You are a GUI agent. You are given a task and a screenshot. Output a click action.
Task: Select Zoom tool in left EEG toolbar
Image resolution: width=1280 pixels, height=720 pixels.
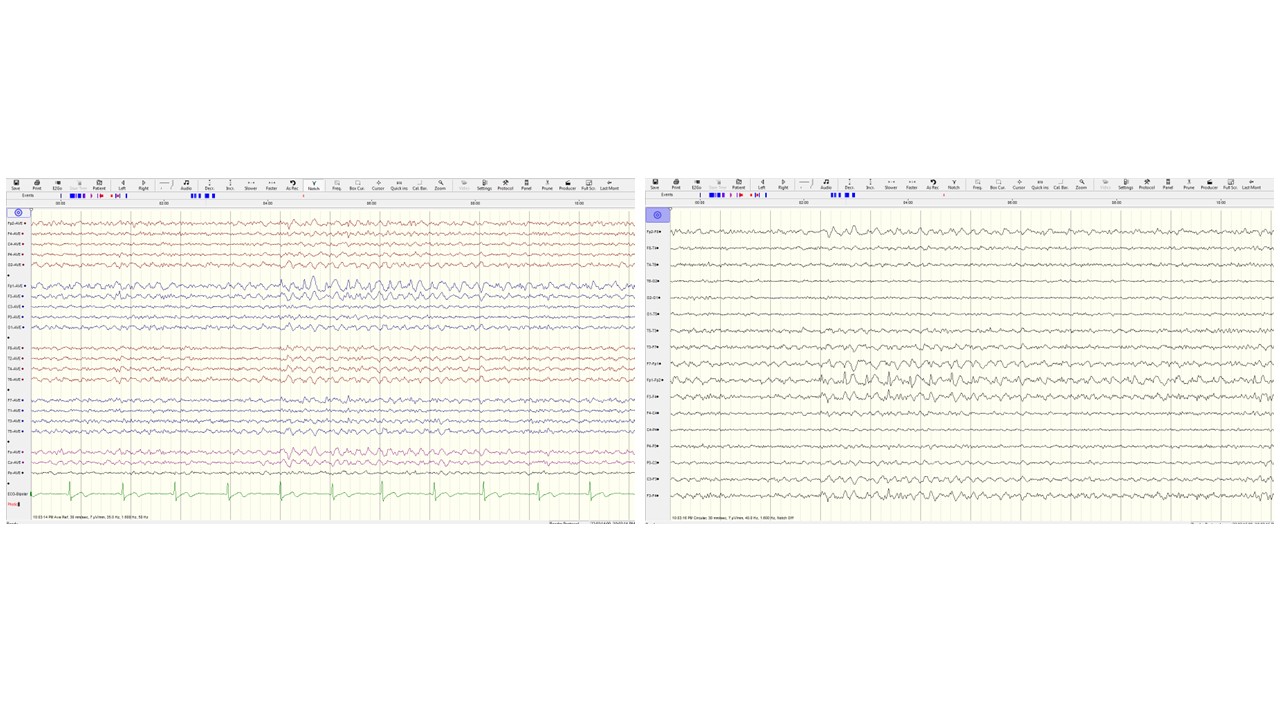(440, 184)
